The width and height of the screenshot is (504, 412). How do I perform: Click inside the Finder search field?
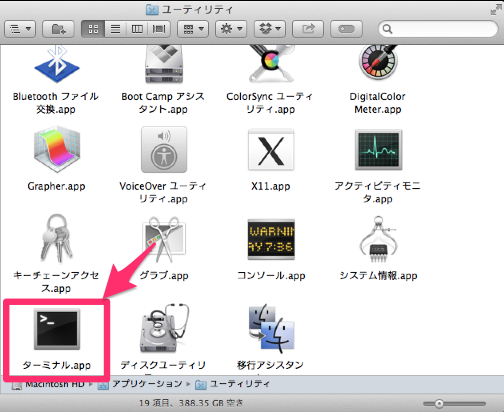click(x=438, y=29)
